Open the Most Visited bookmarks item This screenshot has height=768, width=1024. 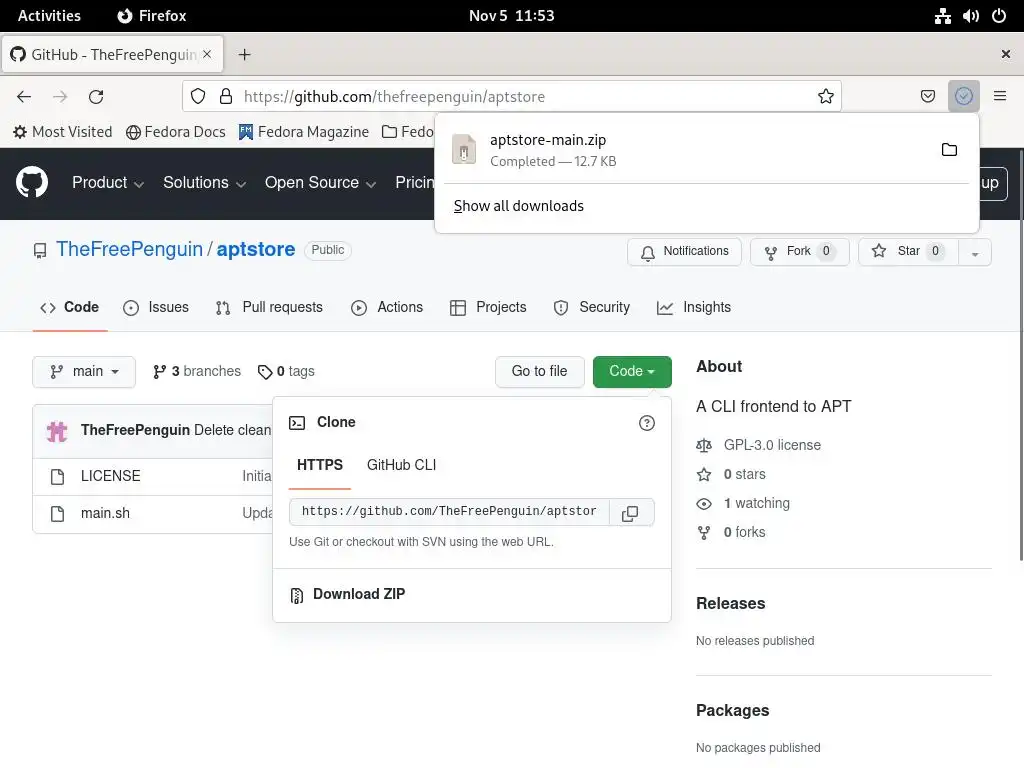63,133
